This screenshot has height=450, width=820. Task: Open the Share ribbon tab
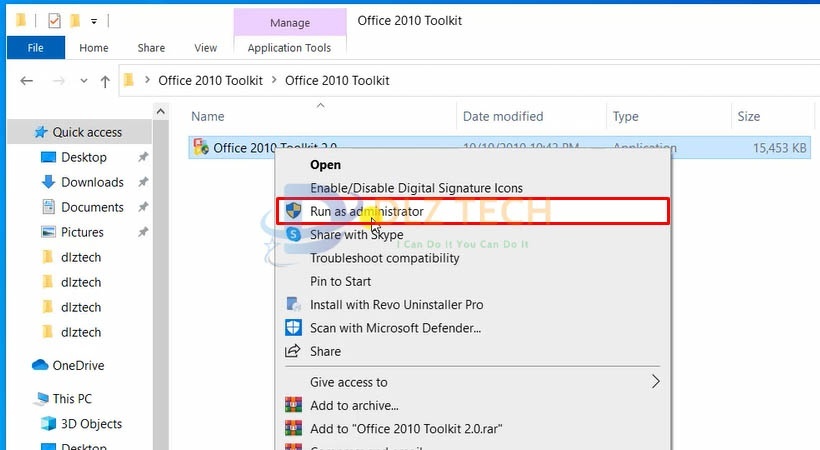(151, 48)
